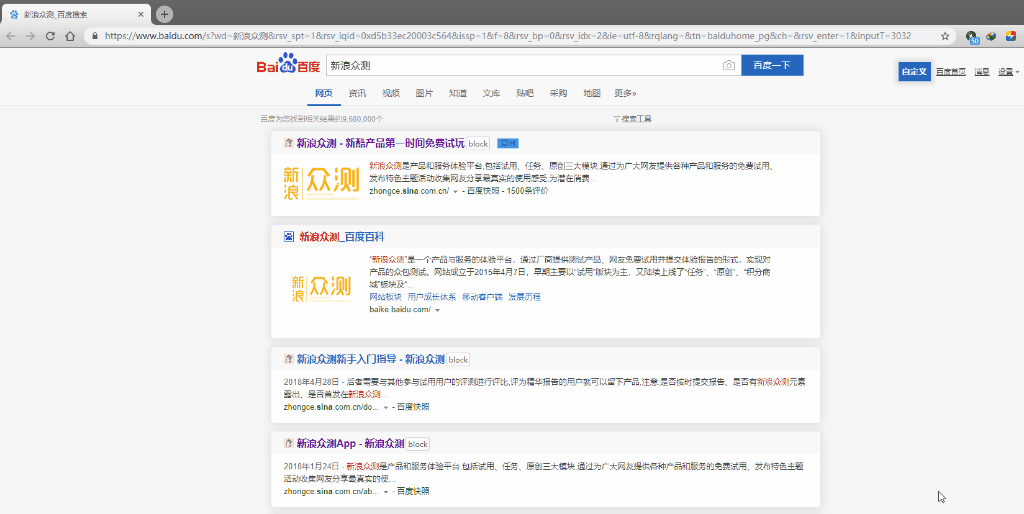Select the 网页 tab
The height and width of the screenshot is (514, 1024).
pos(324,93)
